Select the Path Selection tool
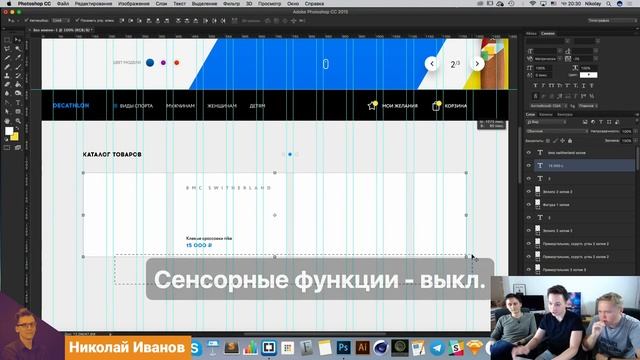 tap(7, 111)
